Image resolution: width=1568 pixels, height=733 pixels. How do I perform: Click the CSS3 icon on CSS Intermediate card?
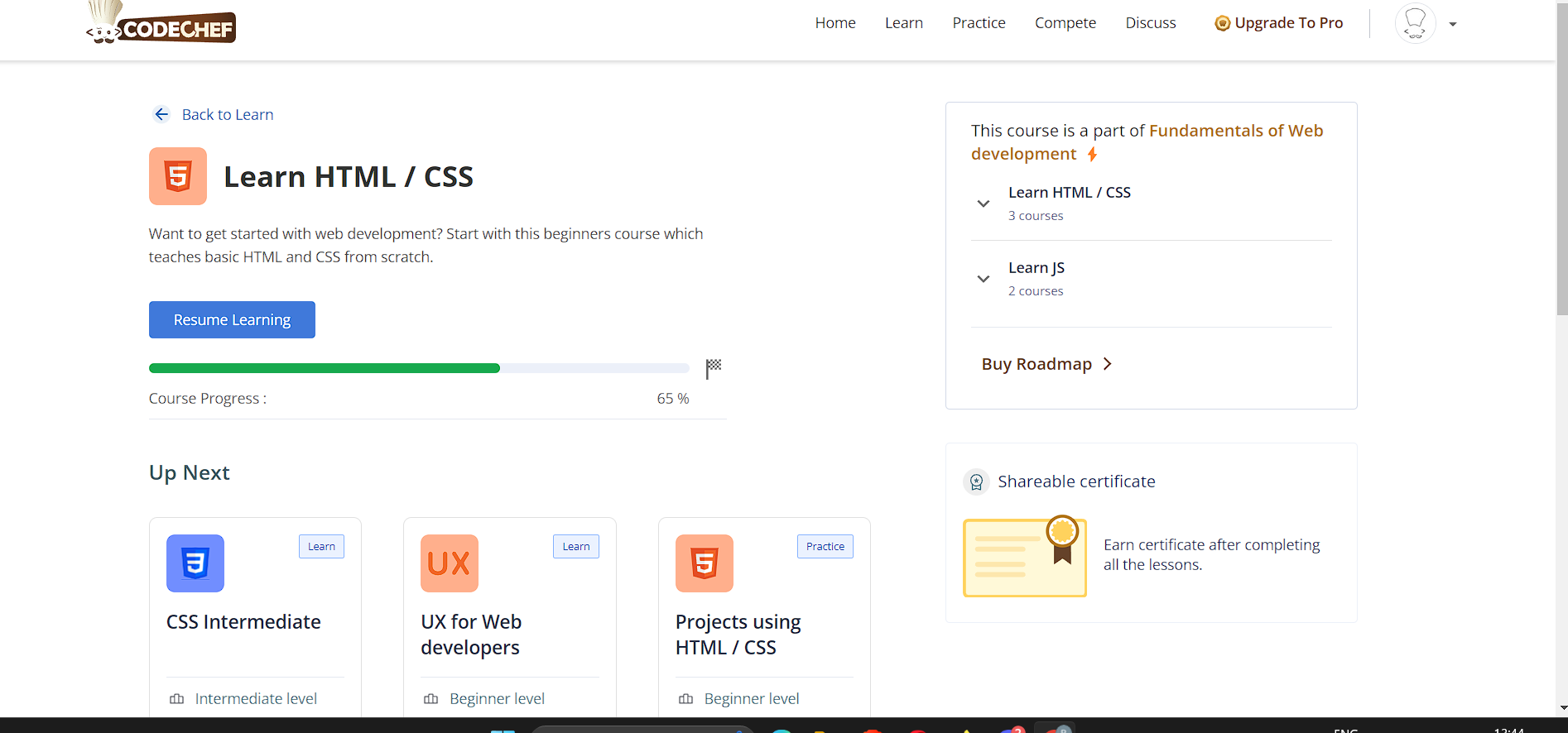(x=195, y=563)
